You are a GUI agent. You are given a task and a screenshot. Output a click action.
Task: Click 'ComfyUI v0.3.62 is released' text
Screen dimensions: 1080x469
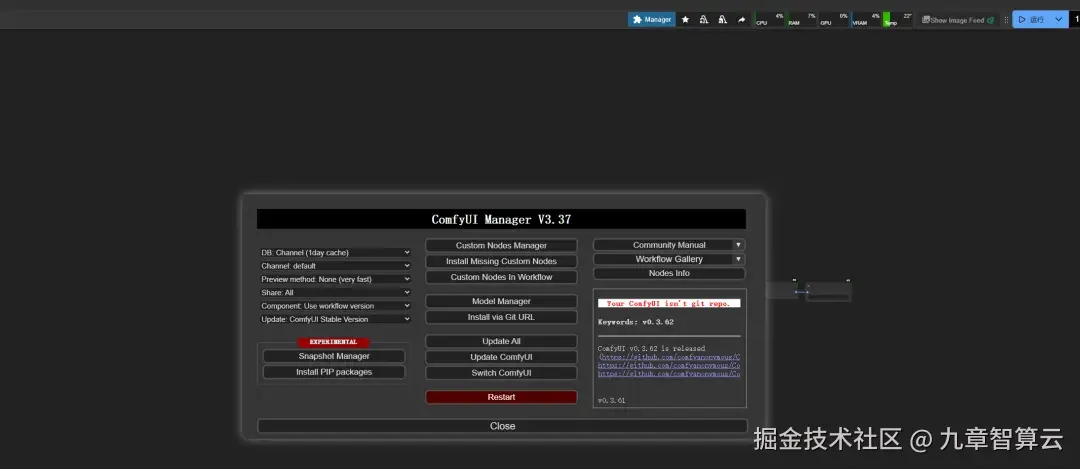point(651,348)
